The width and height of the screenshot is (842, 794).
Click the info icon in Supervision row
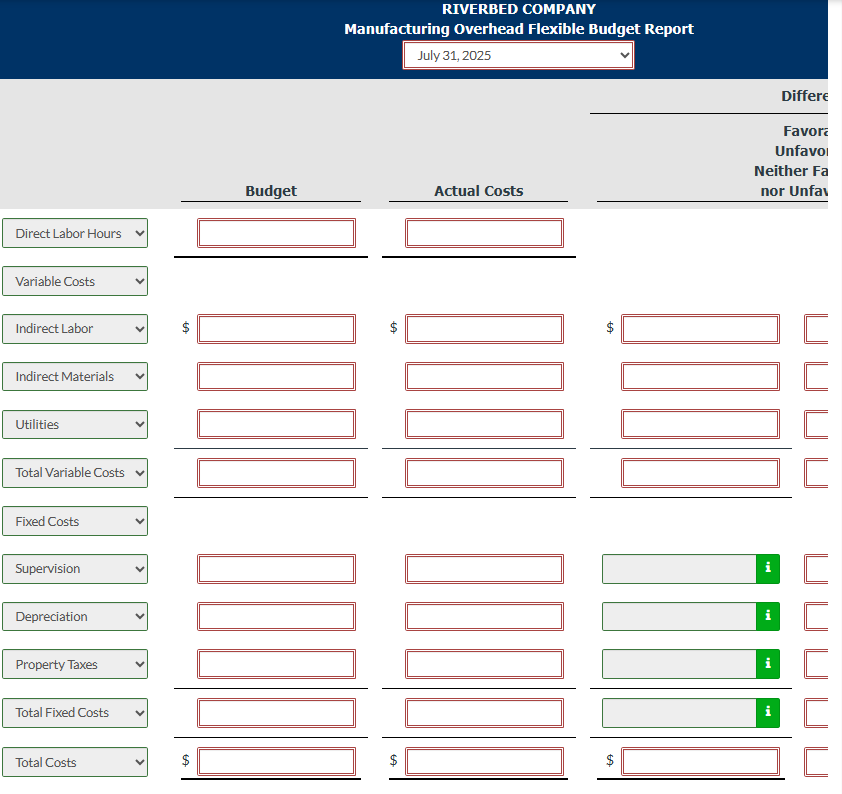[767, 569]
